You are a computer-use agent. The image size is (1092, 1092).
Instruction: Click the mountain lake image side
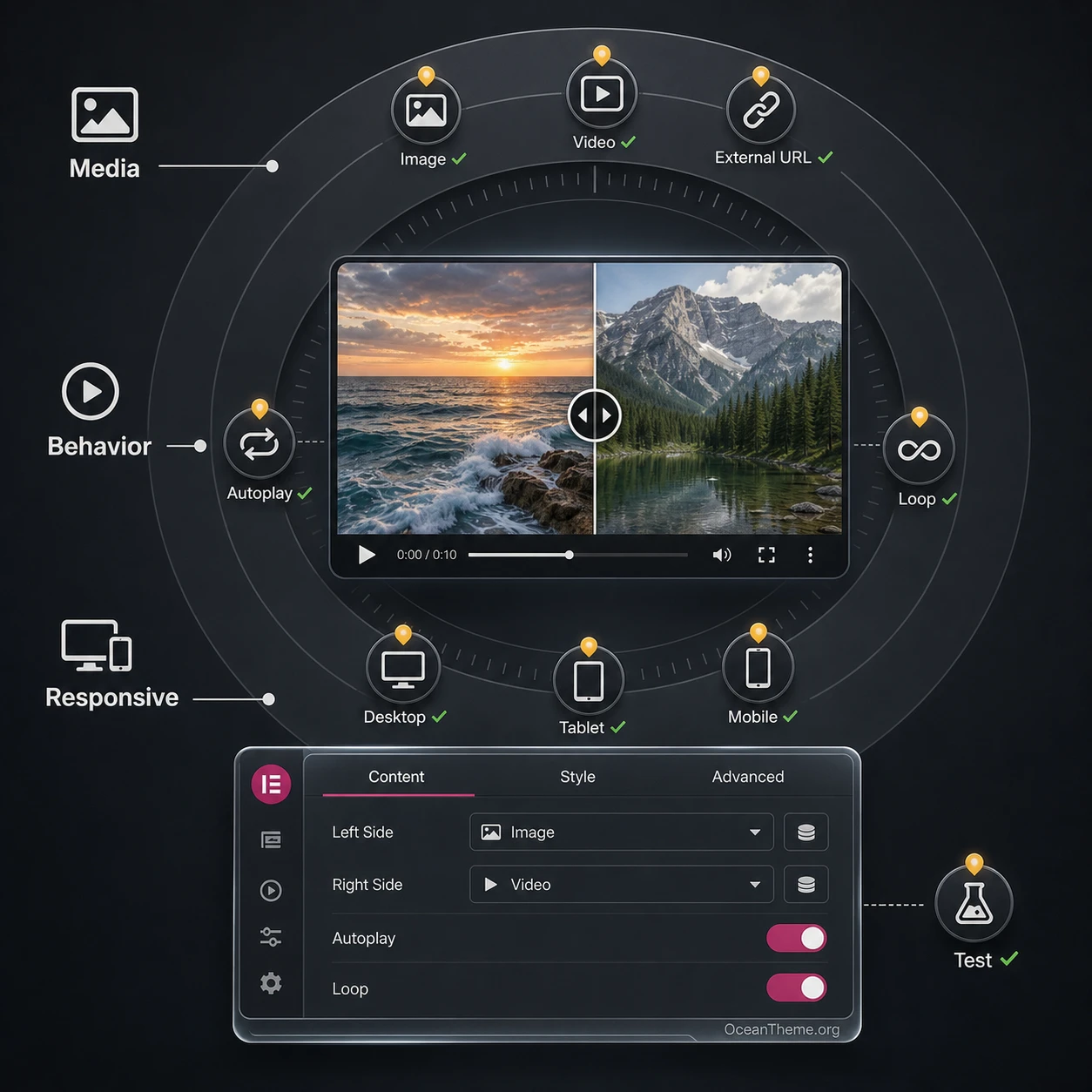[x=719, y=399]
